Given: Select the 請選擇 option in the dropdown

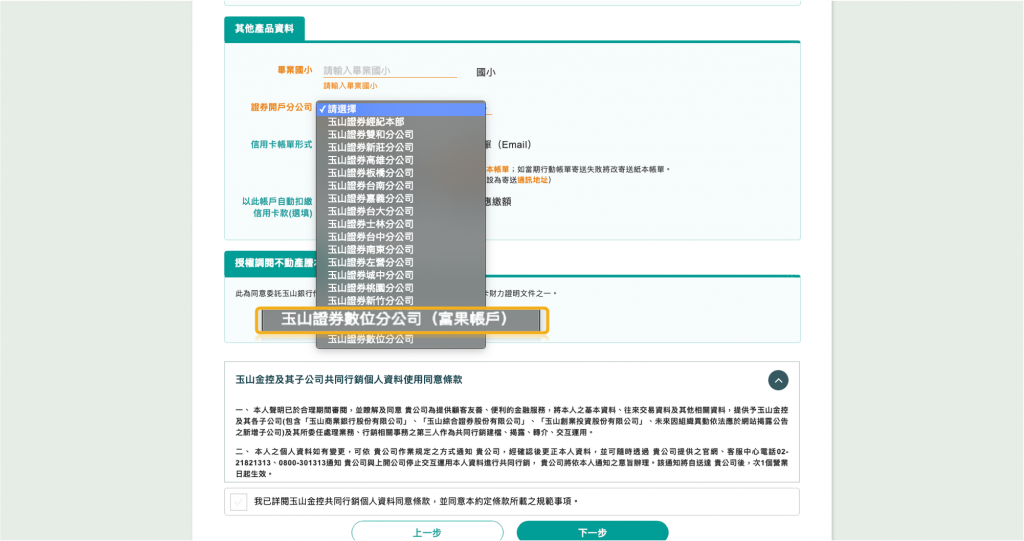Looking at the screenshot, I should coord(401,109).
